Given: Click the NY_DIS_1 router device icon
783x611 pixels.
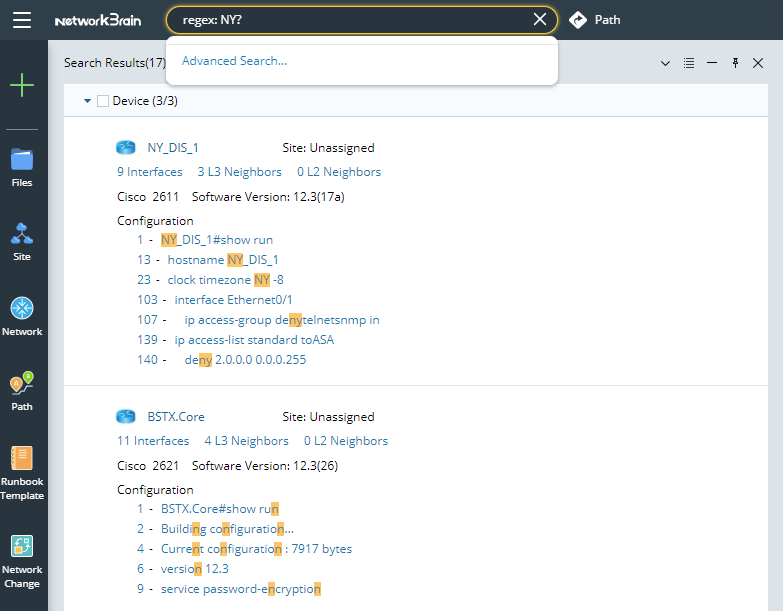Looking at the screenshot, I should [x=126, y=147].
